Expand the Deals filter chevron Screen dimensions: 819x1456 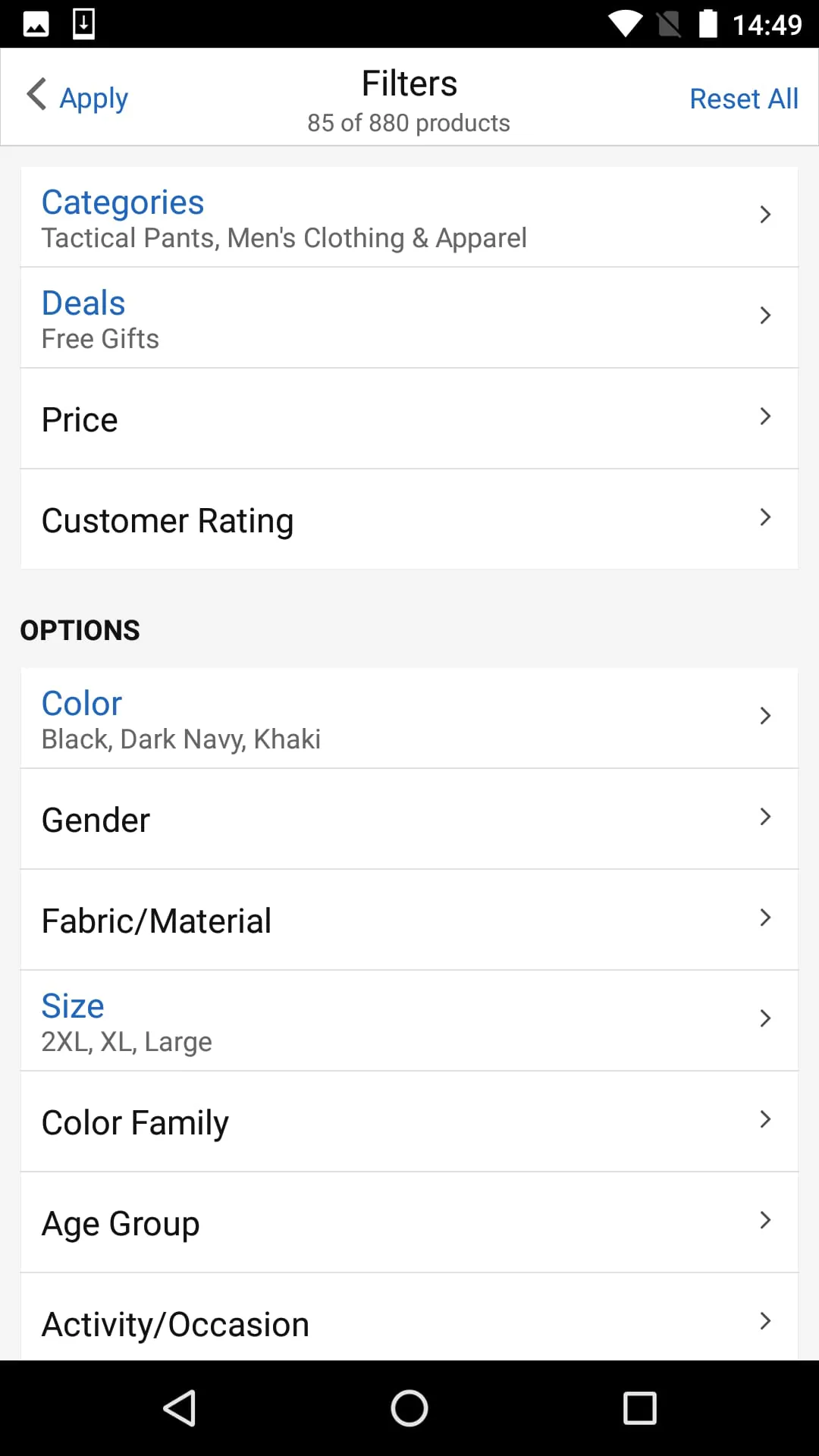pos(765,316)
